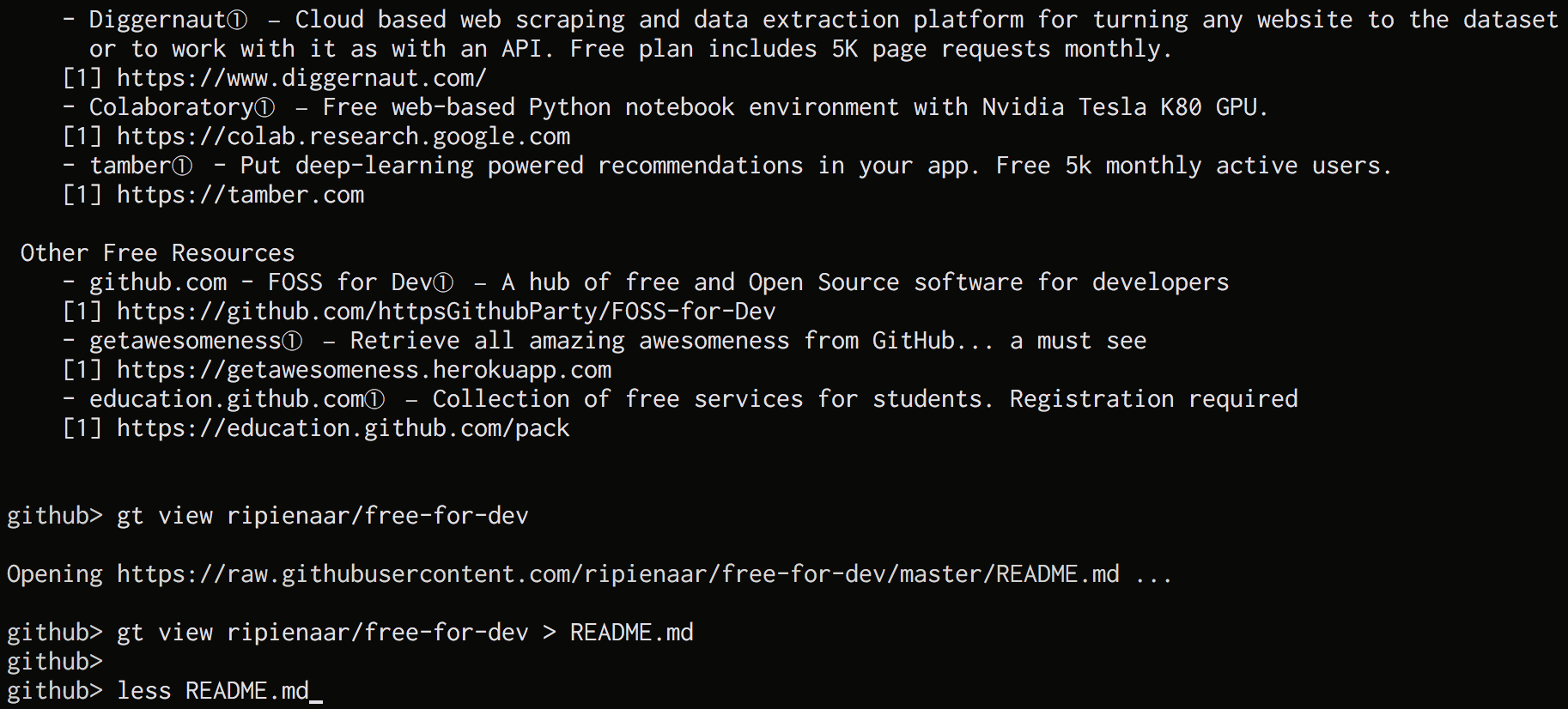The height and width of the screenshot is (709, 1568).
Task: Click education.github.com circled-one marker
Action: click(375, 399)
